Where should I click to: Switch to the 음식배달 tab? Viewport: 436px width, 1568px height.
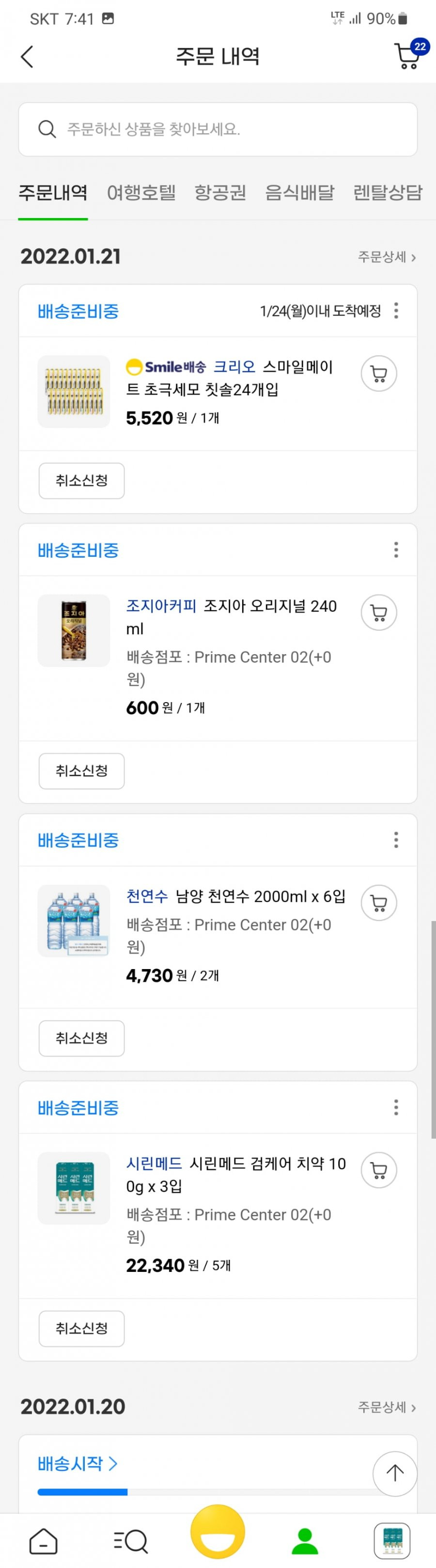299,192
